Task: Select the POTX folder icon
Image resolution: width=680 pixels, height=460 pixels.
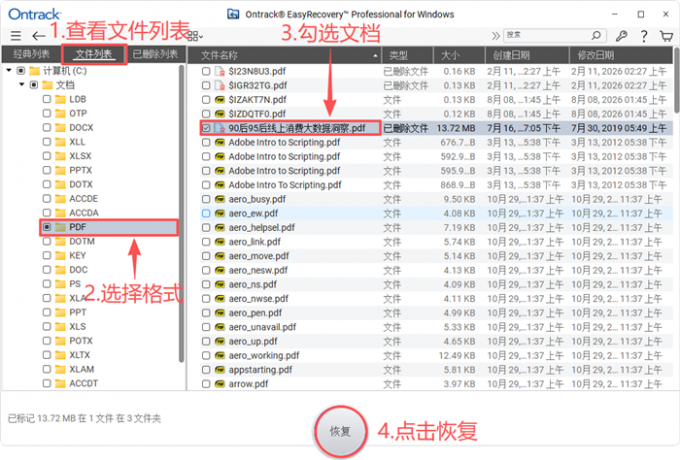Action: (x=60, y=341)
